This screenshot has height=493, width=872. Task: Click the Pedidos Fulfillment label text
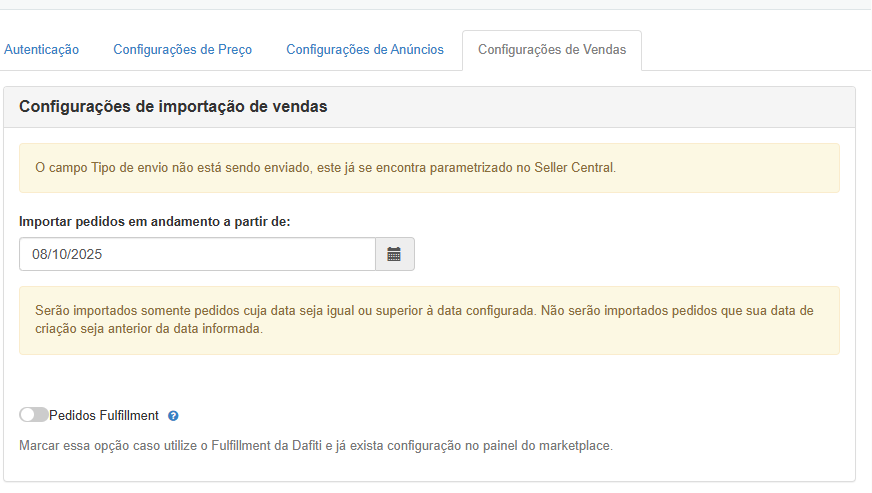tap(104, 416)
